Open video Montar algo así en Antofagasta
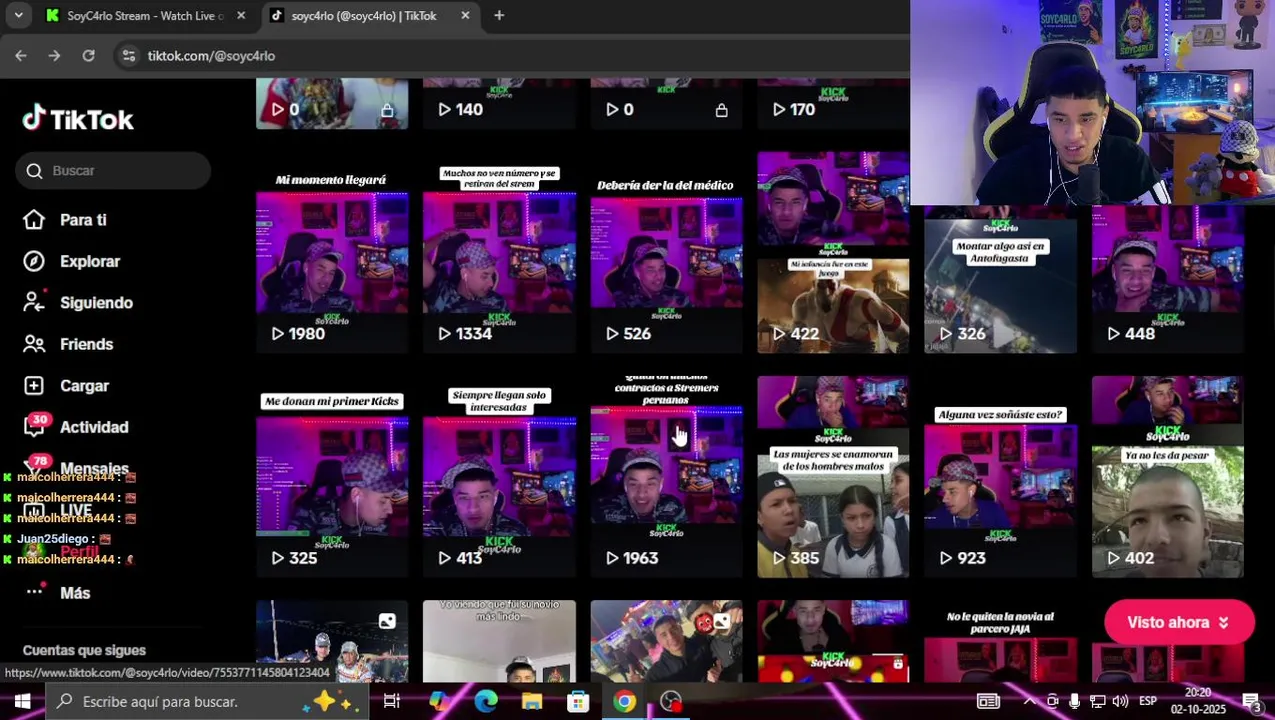Viewport: 1275px width, 720px height. coord(1000,280)
